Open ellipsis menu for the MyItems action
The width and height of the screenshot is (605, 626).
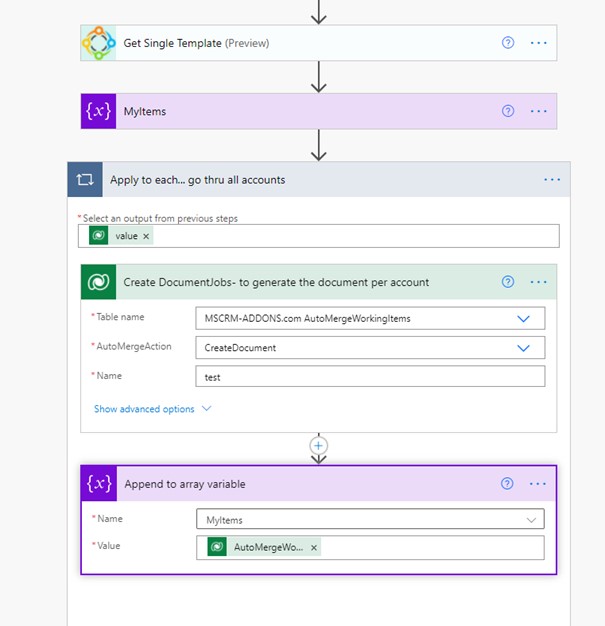pyautogui.click(x=538, y=111)
